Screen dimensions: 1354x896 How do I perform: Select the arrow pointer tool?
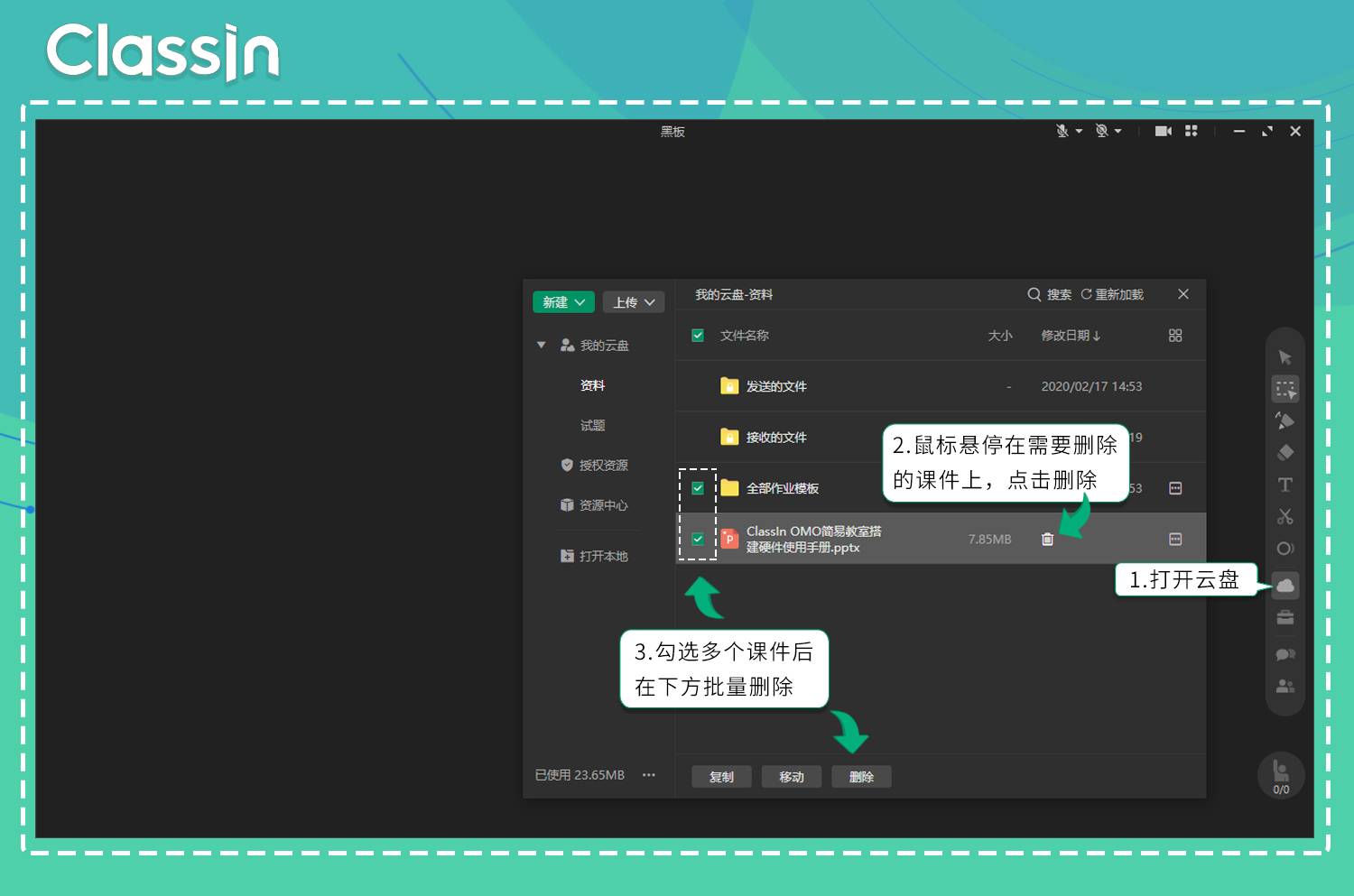coord(1285,357)
